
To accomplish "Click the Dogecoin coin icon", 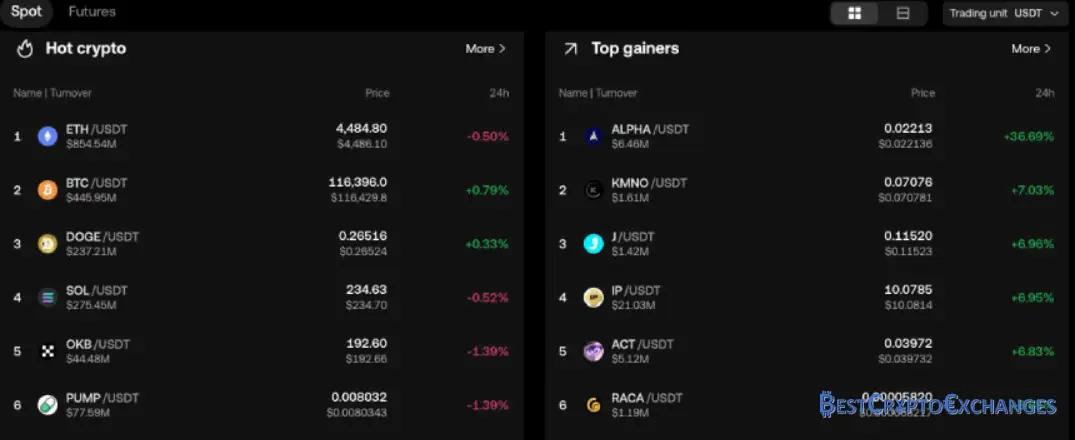I will (x=47, y=244).
